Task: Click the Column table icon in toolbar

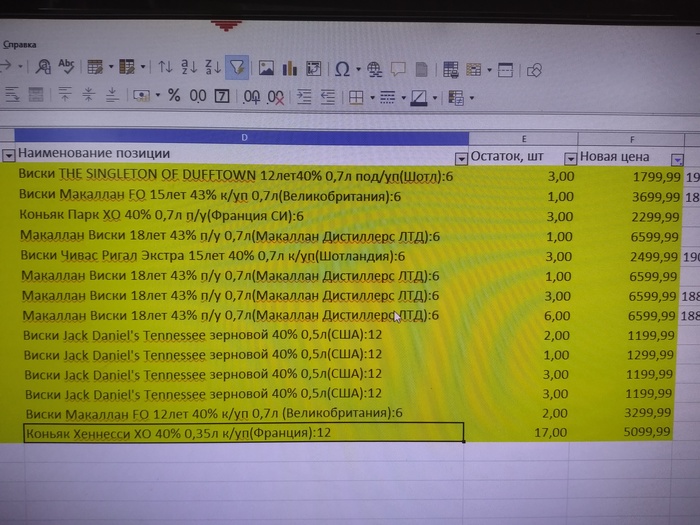Action: coord(127,67)
